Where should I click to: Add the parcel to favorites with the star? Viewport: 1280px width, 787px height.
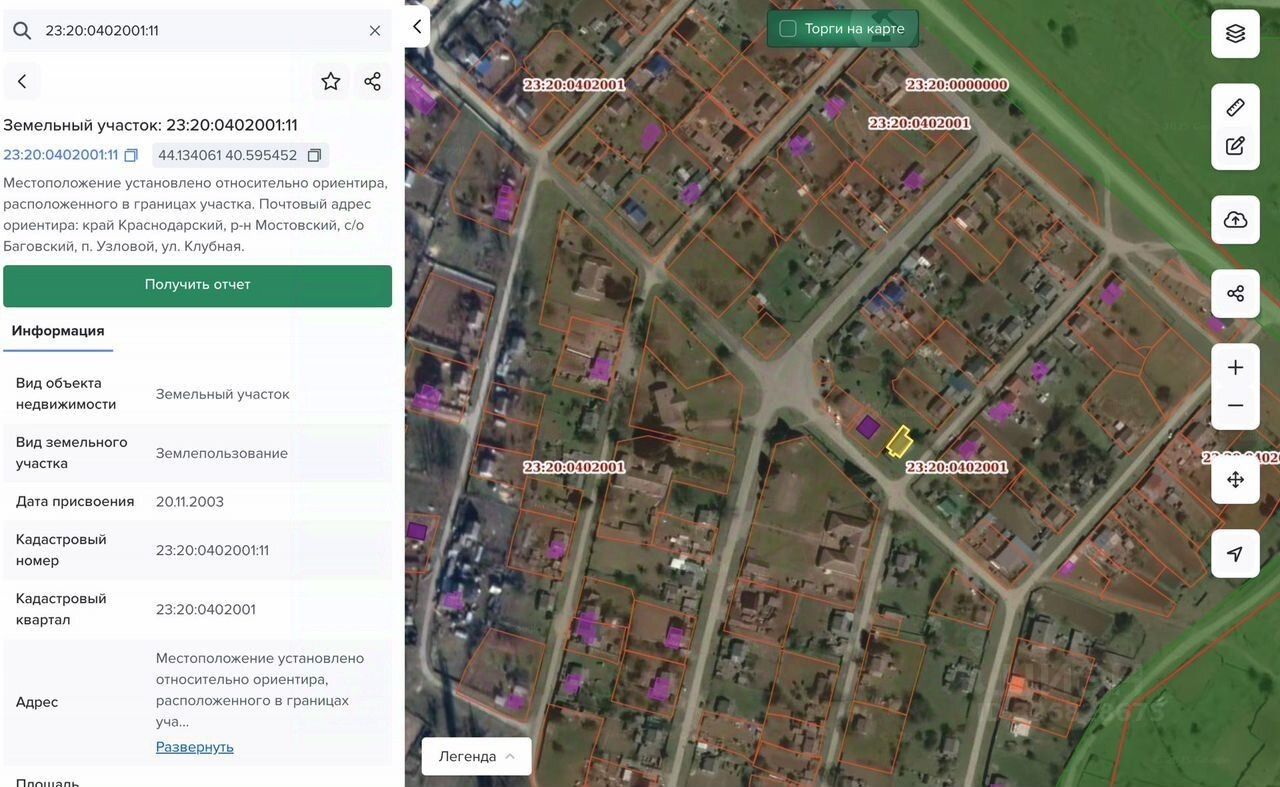click(331, 81)
